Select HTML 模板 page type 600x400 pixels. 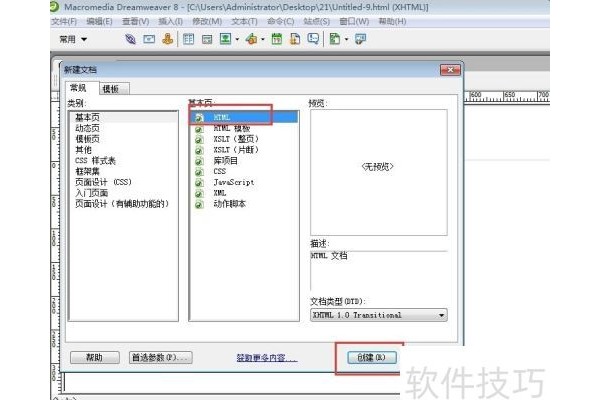[244, 128]
